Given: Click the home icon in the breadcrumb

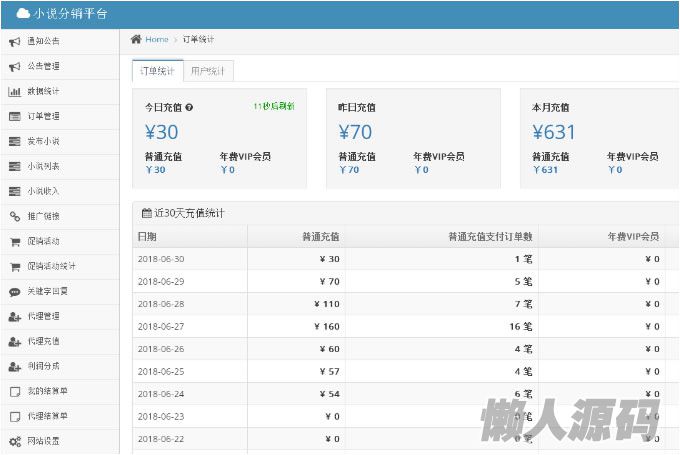Looking at the screenshot, I should [136, 39].
